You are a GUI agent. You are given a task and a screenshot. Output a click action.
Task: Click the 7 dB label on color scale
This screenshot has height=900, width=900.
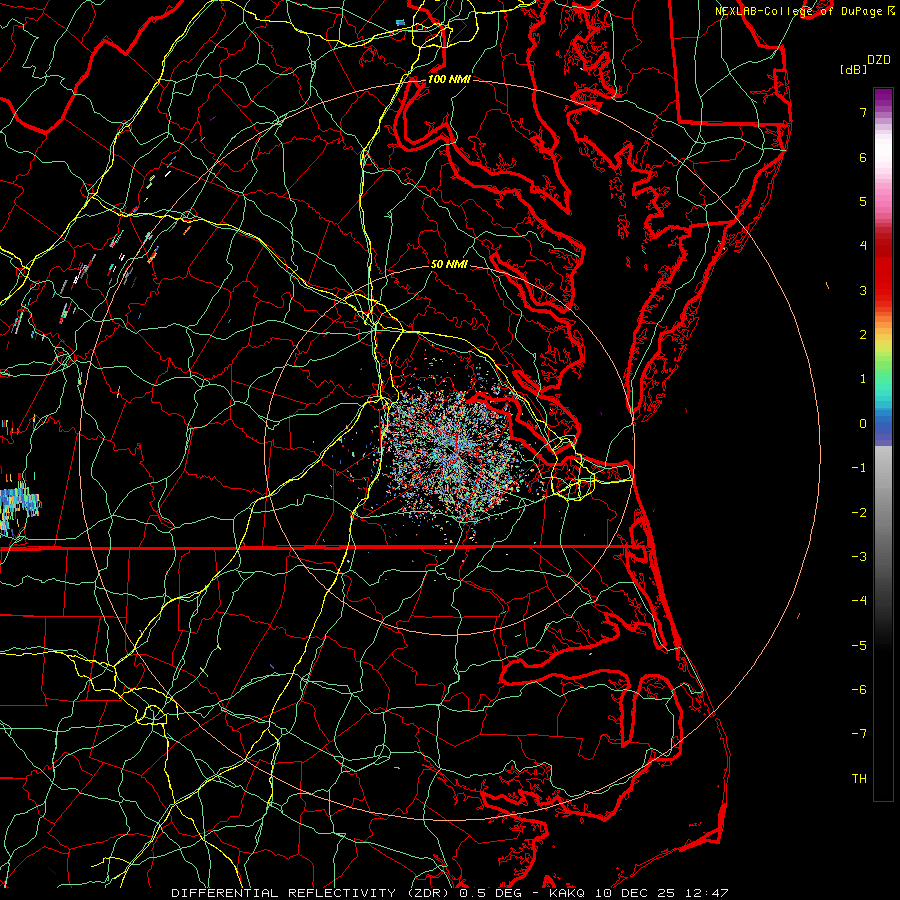tap(863, 112)
